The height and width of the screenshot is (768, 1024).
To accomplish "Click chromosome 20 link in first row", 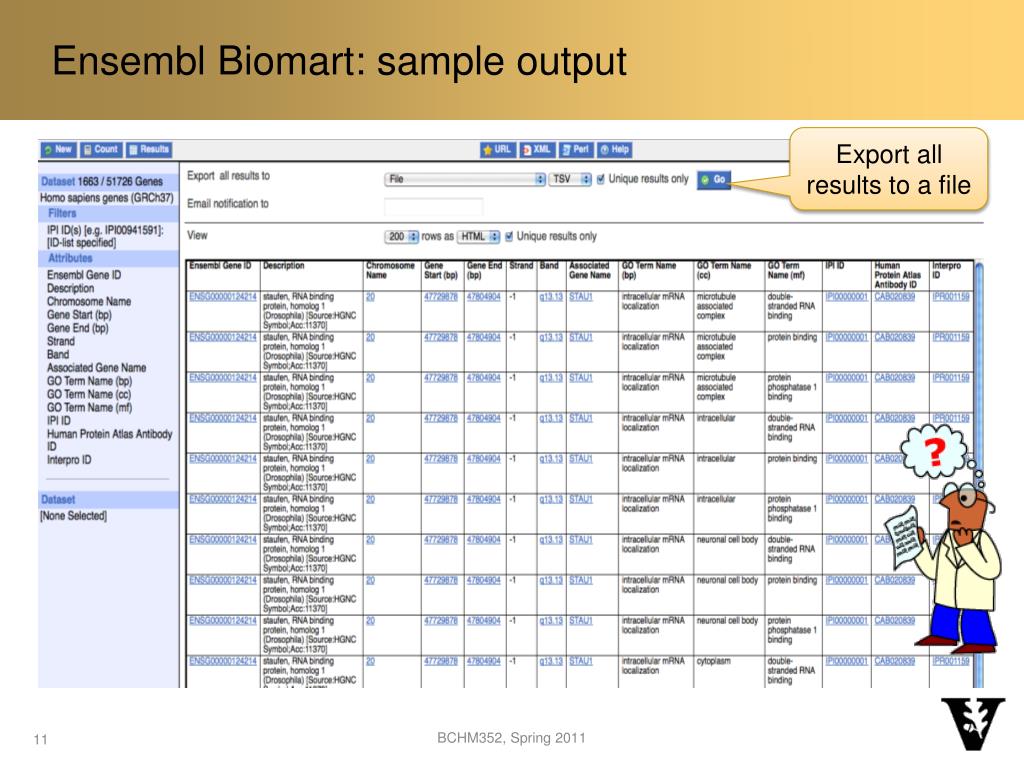I will point(370,297).
